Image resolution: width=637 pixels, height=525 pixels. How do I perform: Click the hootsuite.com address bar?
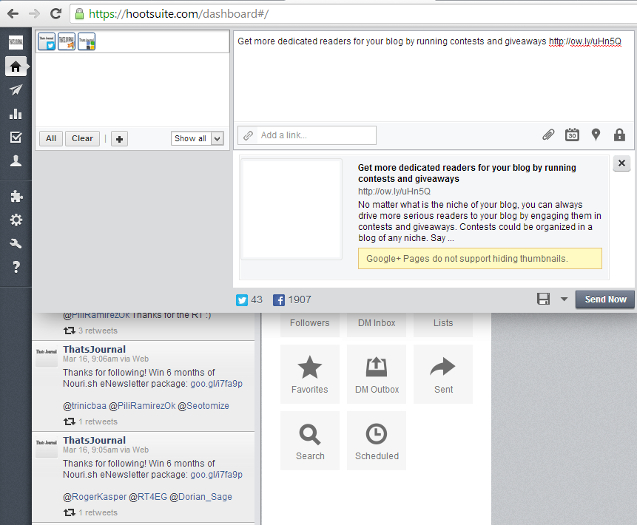[x=353, y=14]
